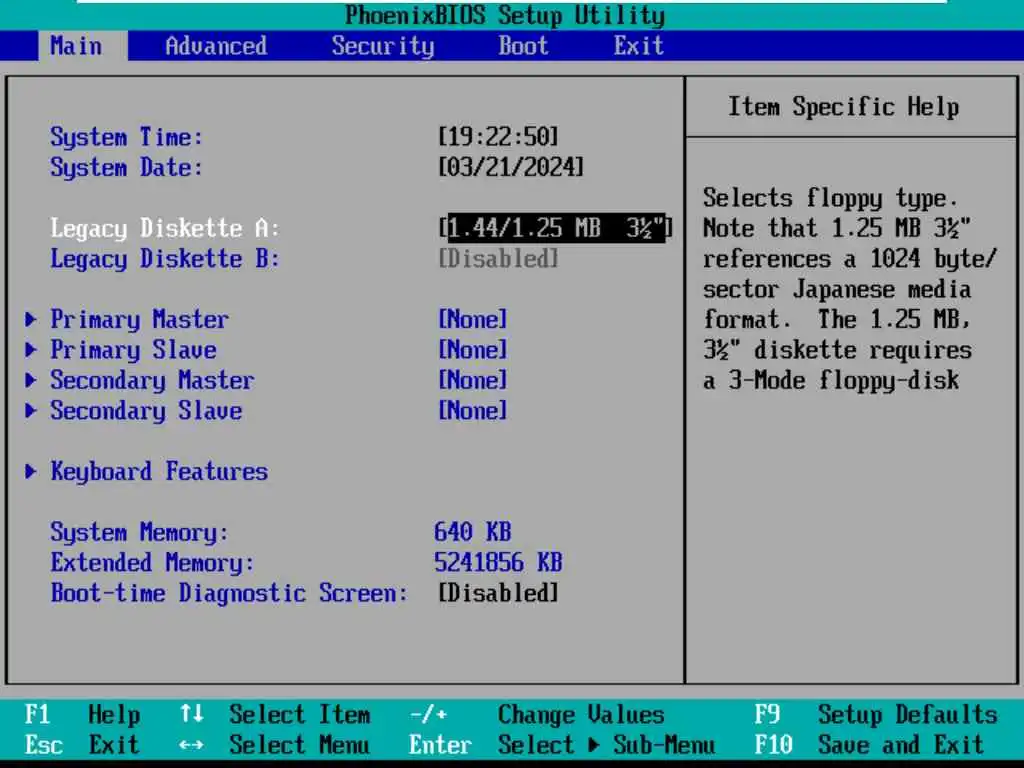Open the Keyboard Features sub-menu label
This screenshot has height=768, width=1024.
[159, 471]
